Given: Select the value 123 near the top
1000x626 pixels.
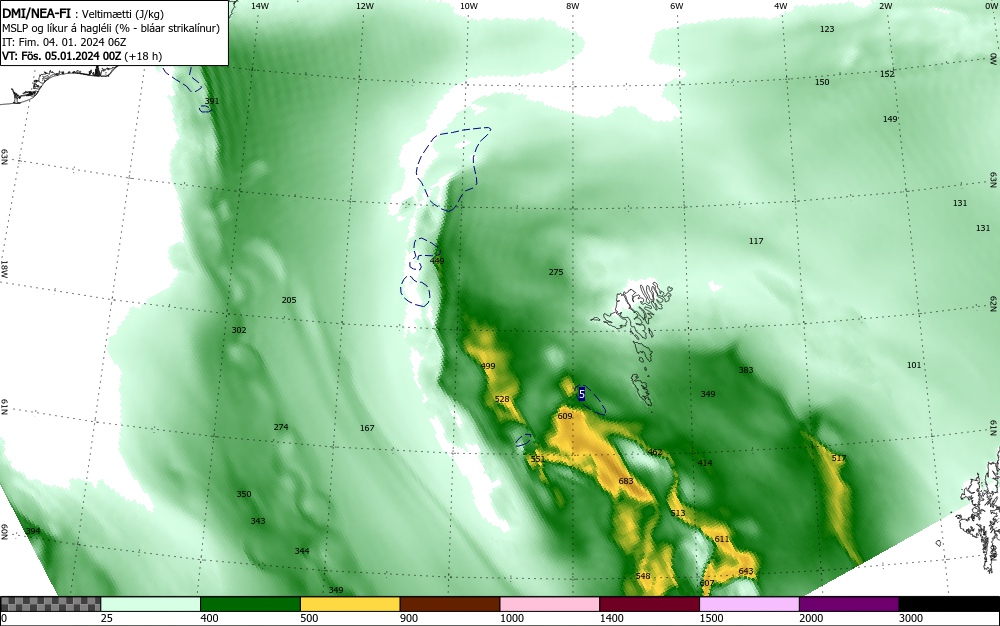Looking at the screenshot, I should click(x=827, y=29).
